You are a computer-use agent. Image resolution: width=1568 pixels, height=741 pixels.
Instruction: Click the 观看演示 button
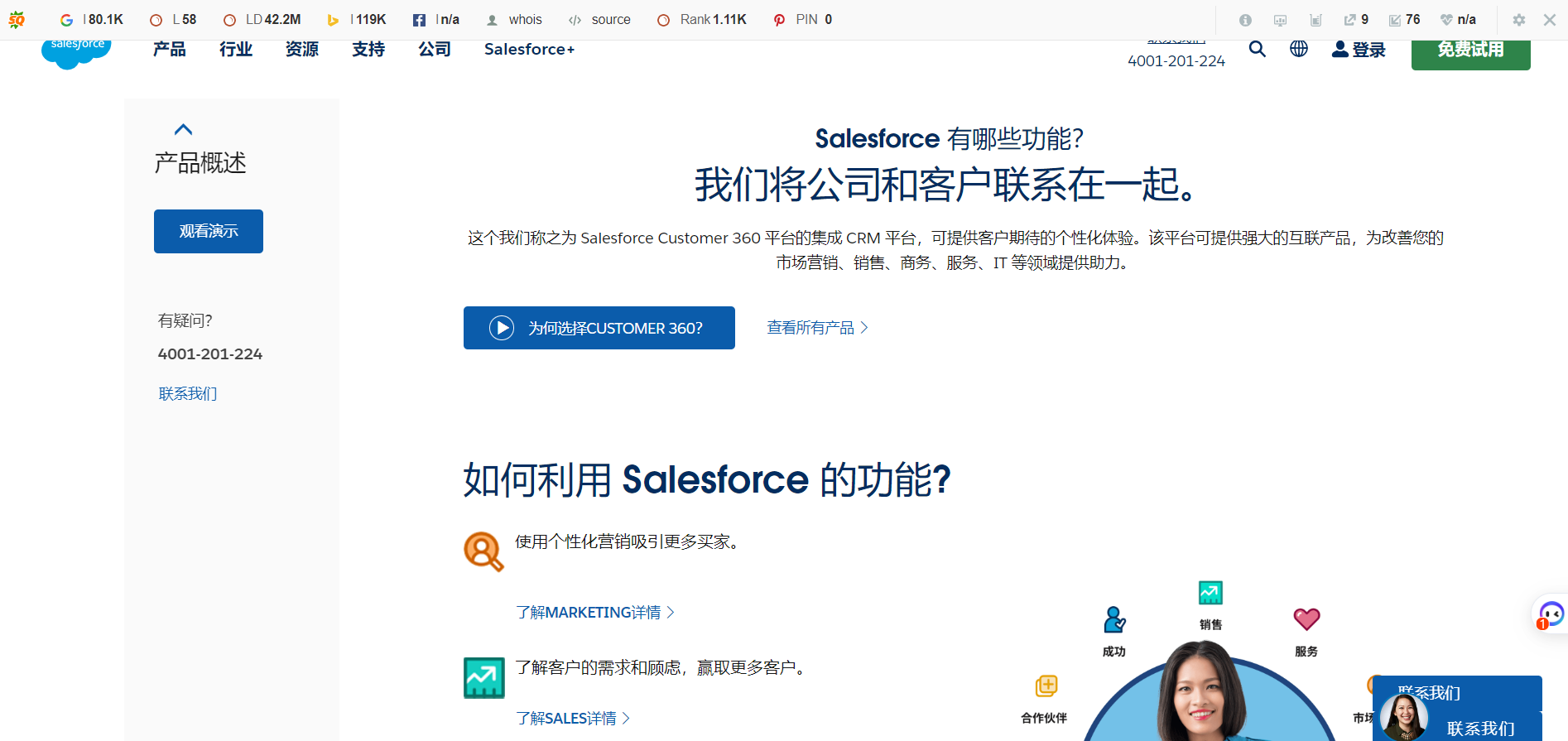point(209,231)
